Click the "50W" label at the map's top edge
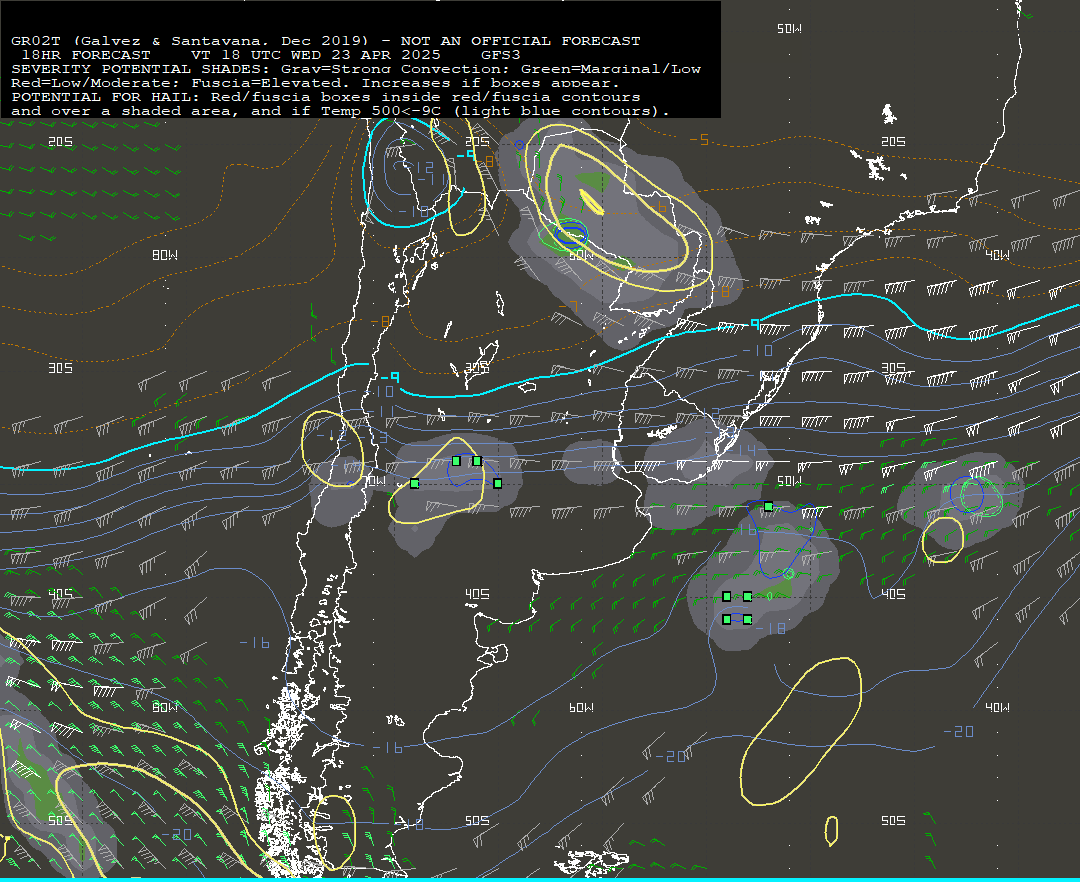Image resolution: width=1080 pixels, height=882 pixels. click(x=789, y=28)
